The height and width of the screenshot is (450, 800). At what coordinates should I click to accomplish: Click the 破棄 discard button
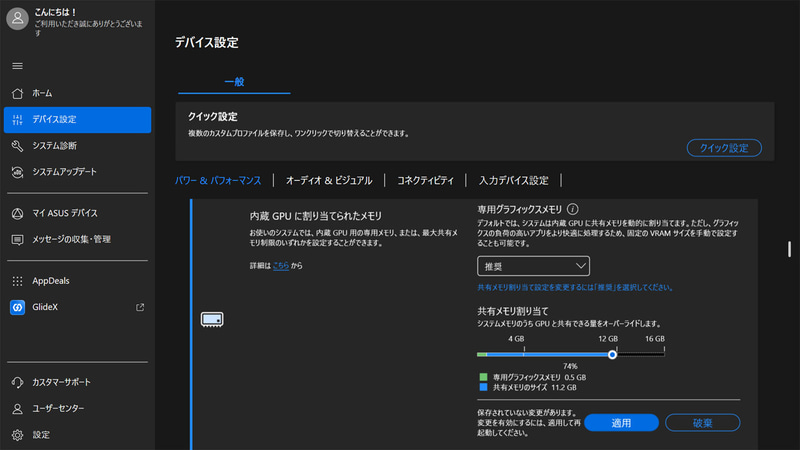(x=703, y=423)
